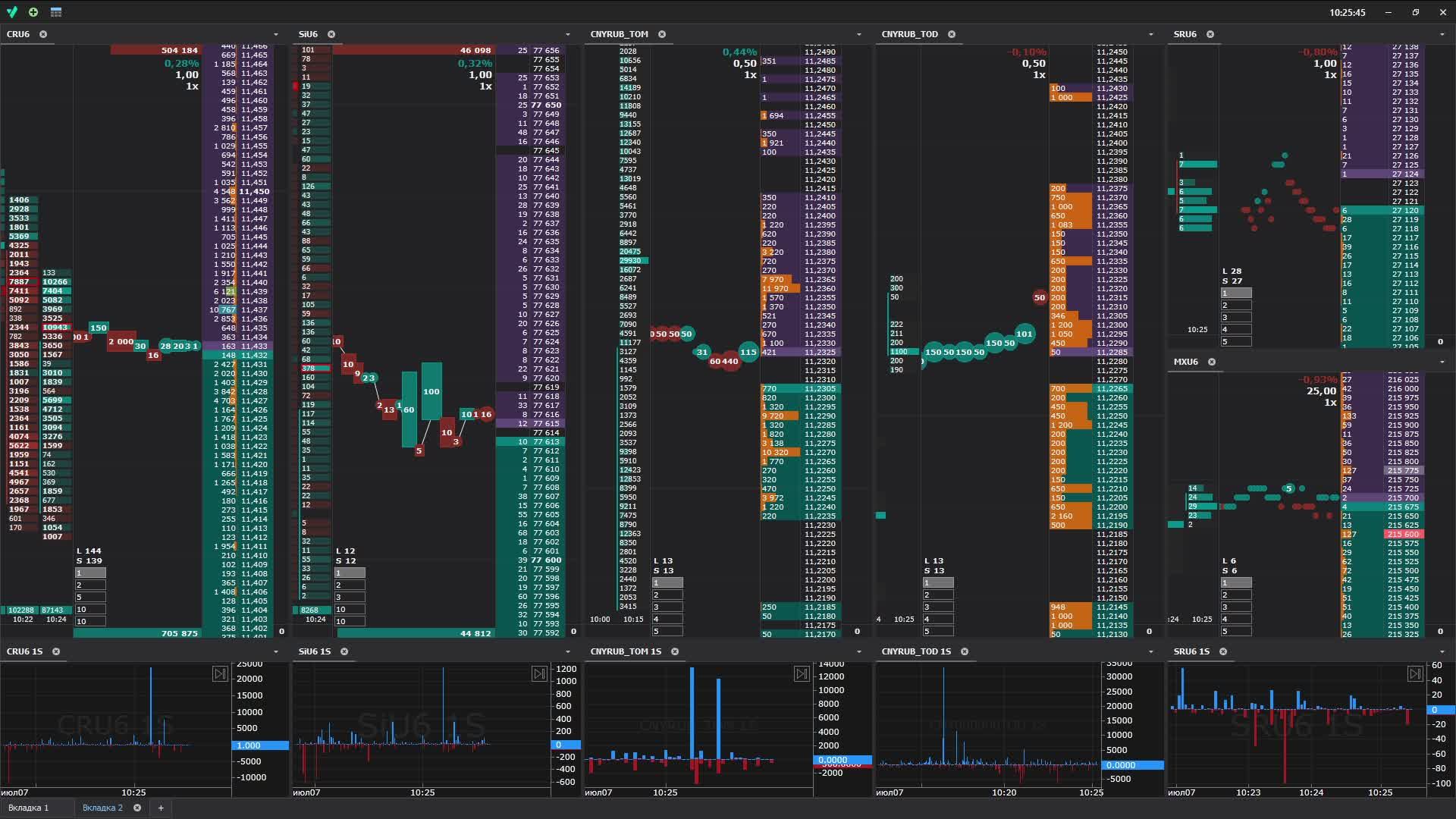Select the CRU6 panel tab

click(x=18, y=34)
